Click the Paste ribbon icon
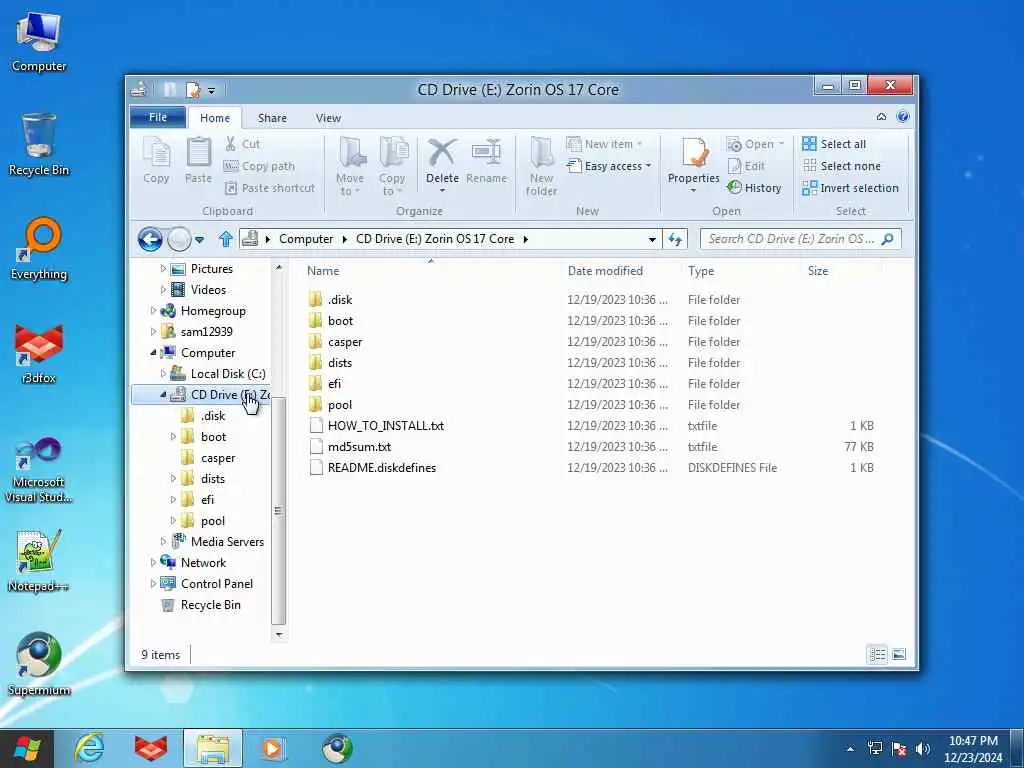The height and width of the screenshot is (768, 1024). coord(199,161)
